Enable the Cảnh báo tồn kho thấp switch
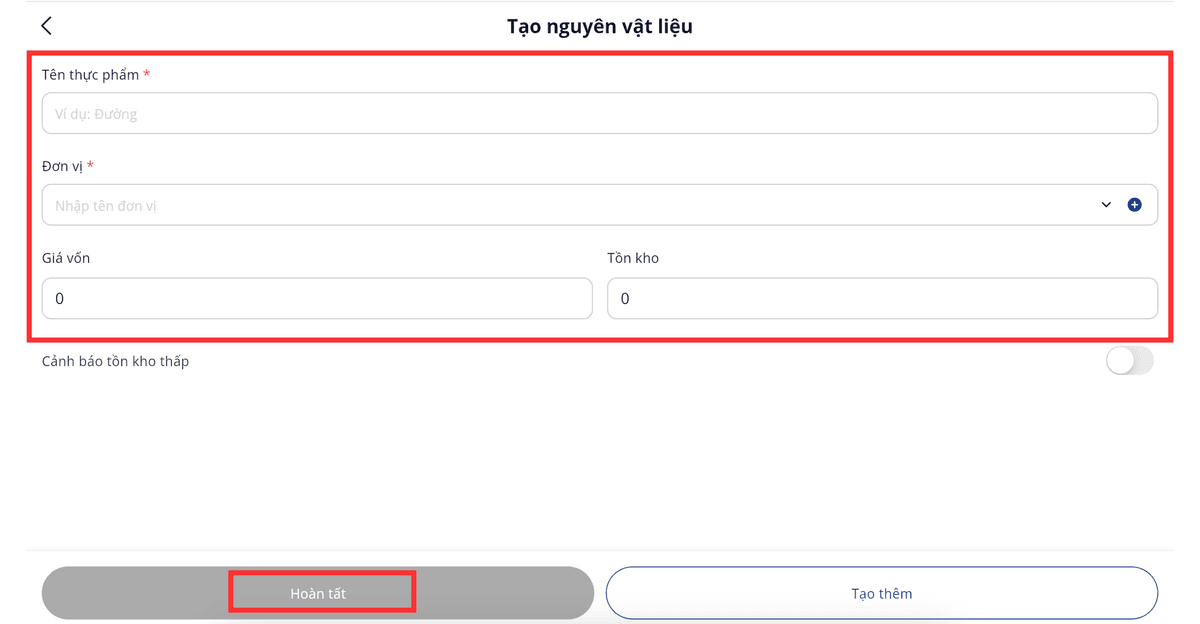This screenshot has width=1200, height=624. [x=1129, y=361]
